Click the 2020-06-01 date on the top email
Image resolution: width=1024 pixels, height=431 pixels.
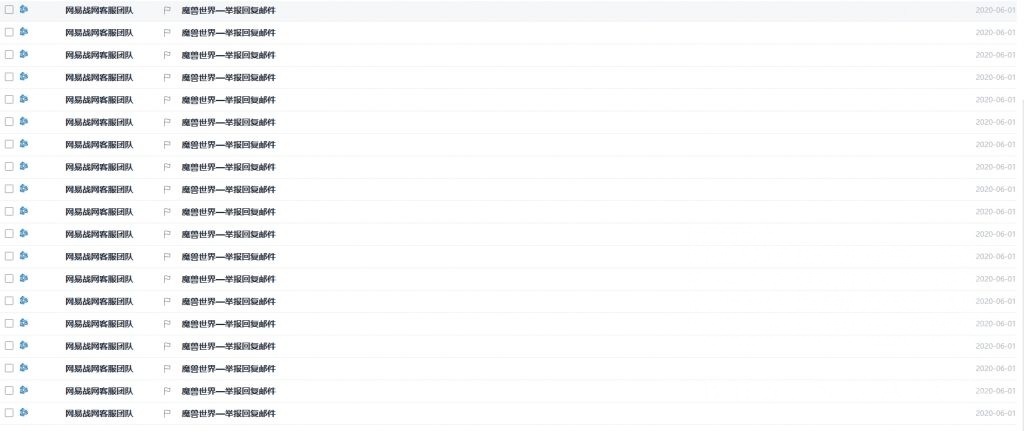(996, 10)
